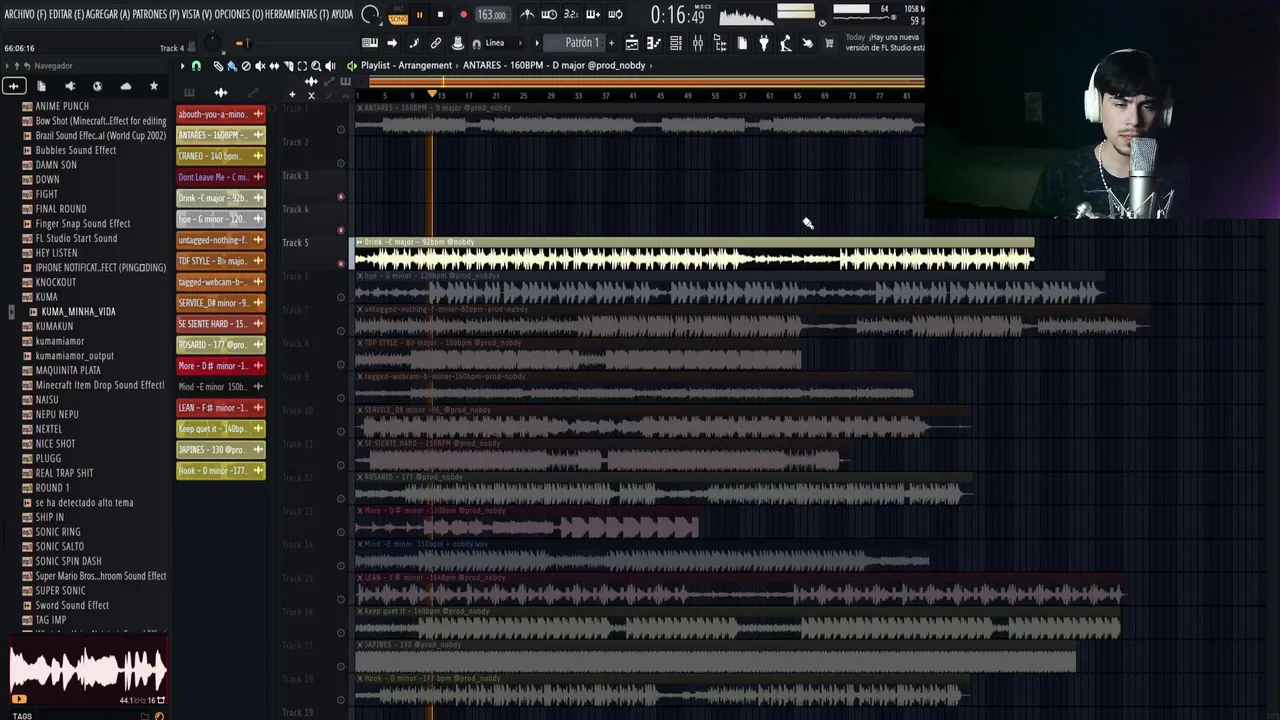Select the Dont Leave Me clip in picker

pos(221,177)
